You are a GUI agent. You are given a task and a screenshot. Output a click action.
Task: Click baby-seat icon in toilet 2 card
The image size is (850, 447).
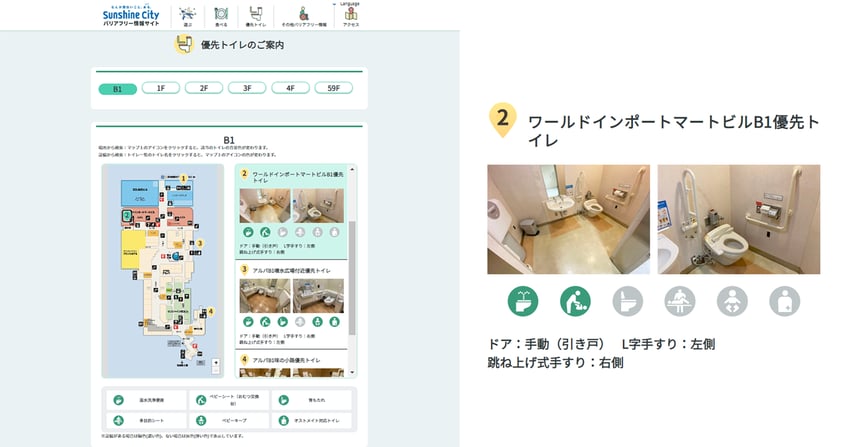click(x=265, y=232)
